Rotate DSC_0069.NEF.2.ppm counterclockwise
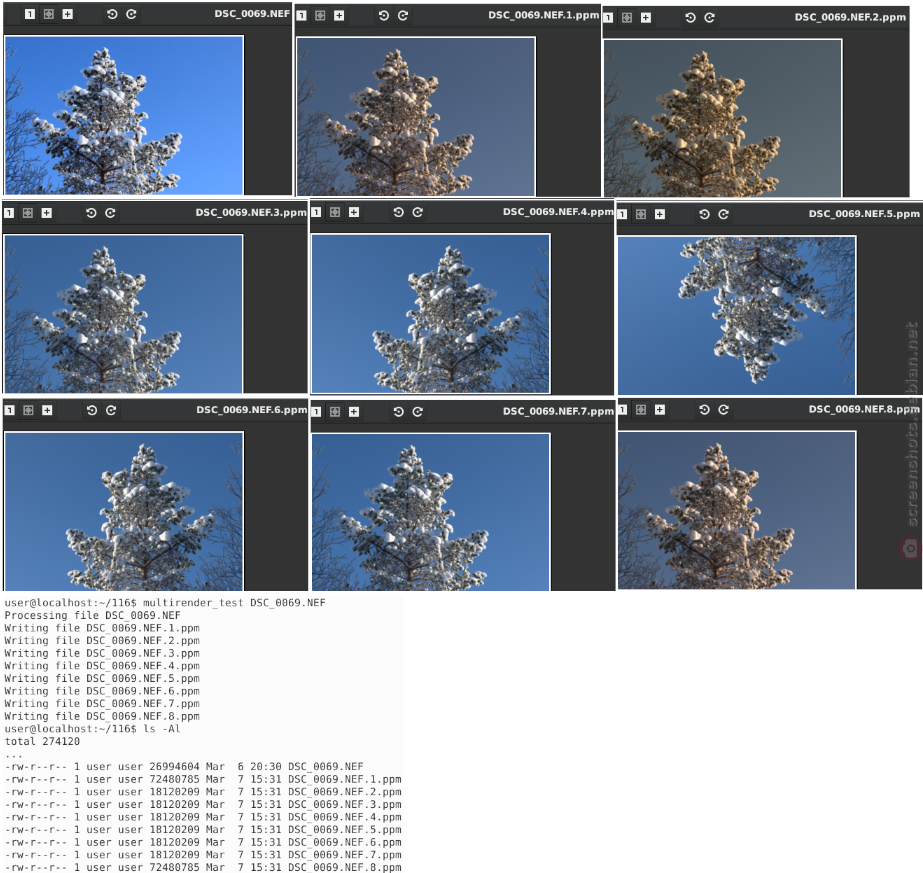This screenshot has height=873, width=923. (x=690, y=18)
